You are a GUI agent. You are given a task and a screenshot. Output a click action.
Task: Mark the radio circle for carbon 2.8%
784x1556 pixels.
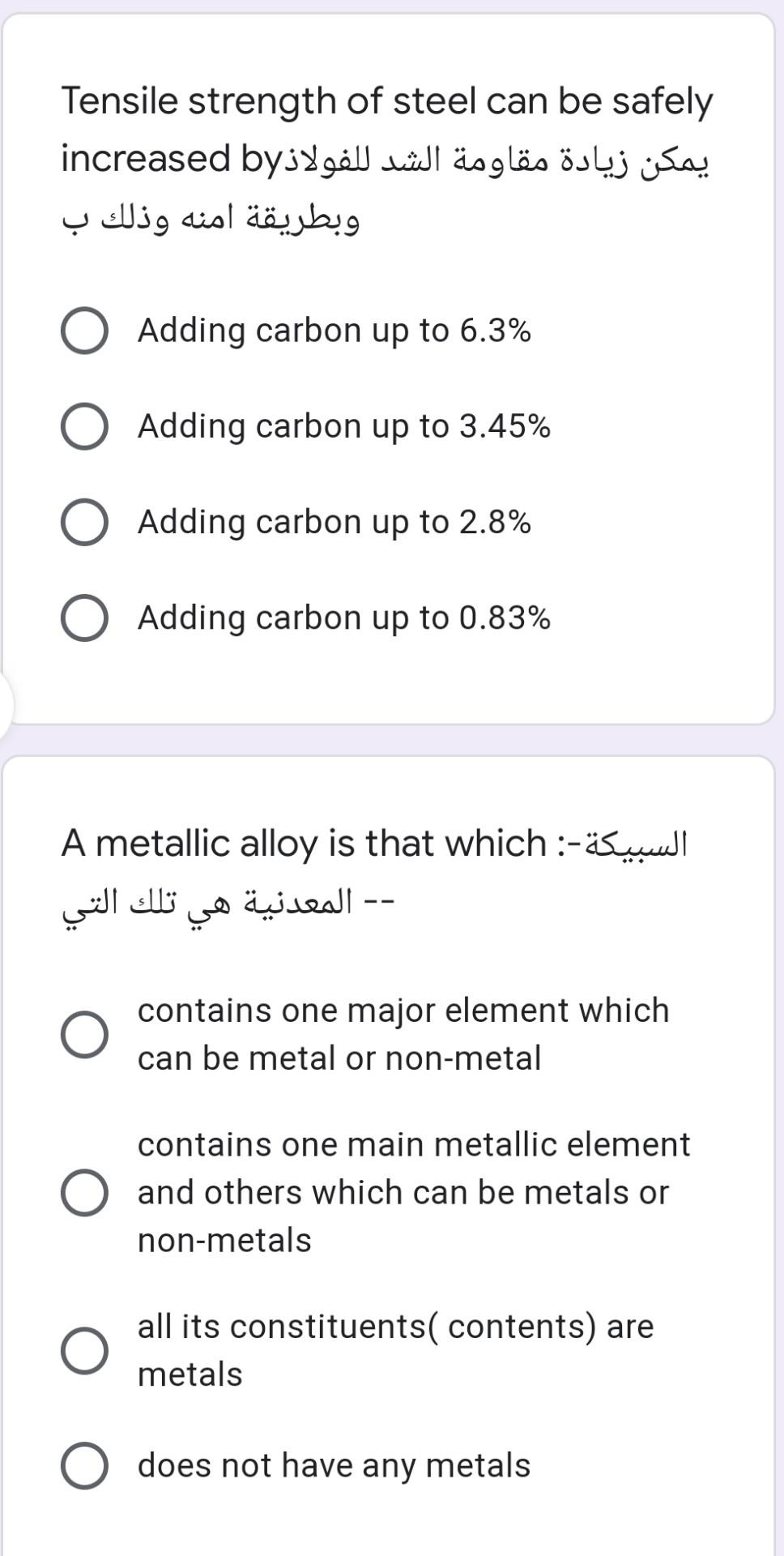pyautogui.click(x=84, y=522)
